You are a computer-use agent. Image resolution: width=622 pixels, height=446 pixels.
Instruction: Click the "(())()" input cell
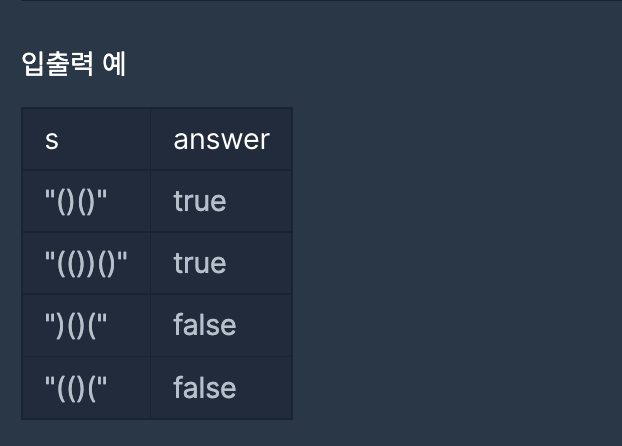point(86,263)
